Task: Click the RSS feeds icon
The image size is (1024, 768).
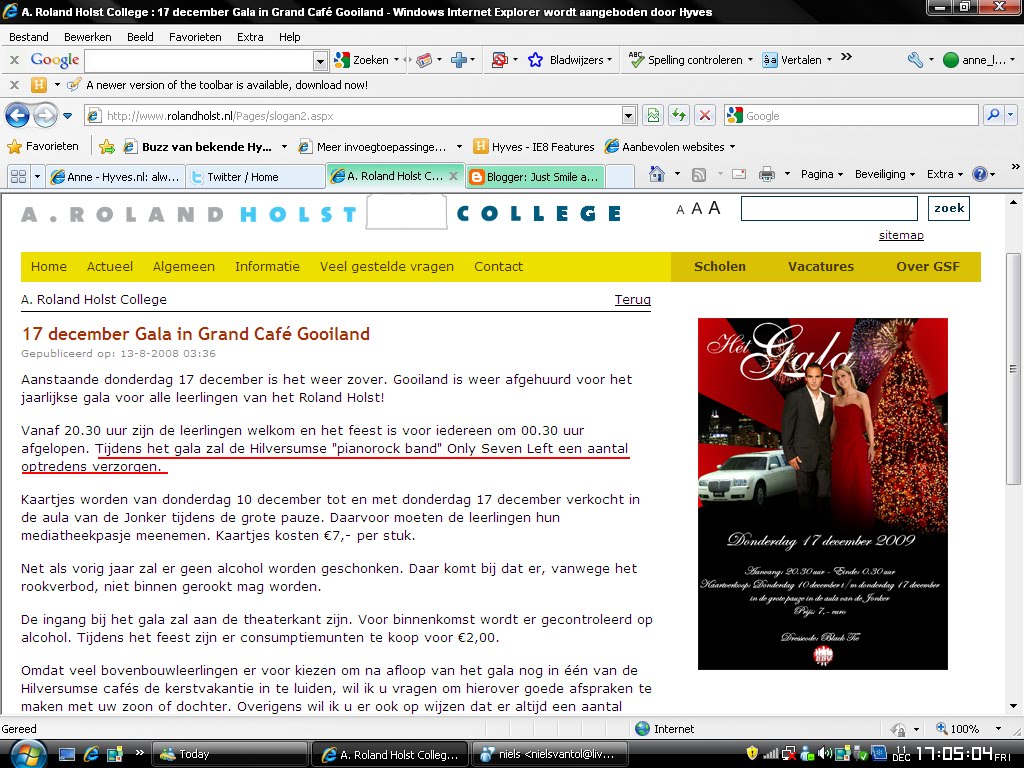Action: click(699, 174)
